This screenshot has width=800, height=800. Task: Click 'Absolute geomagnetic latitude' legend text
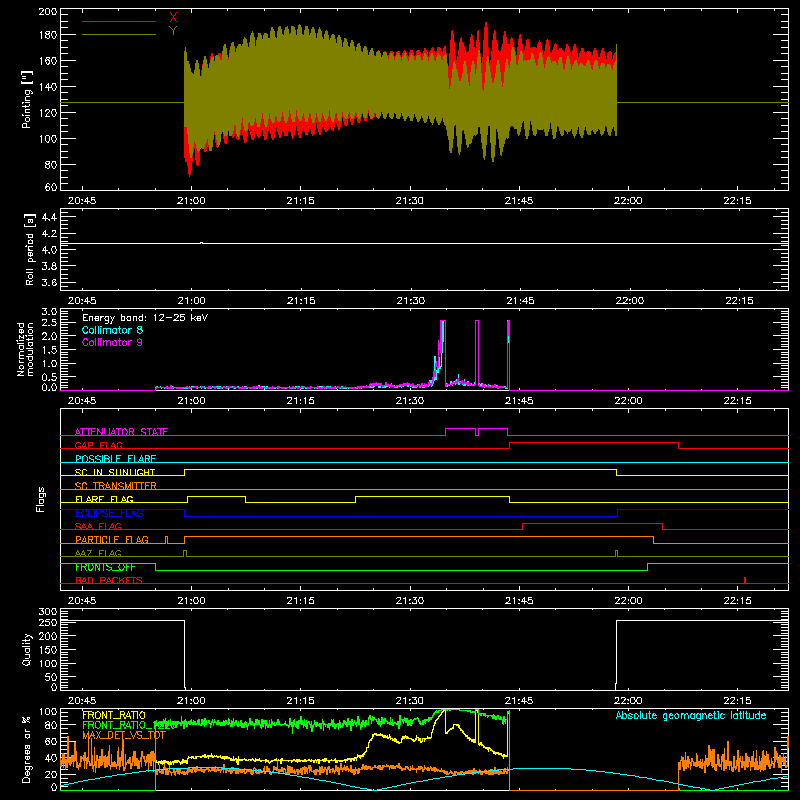(x=691, y=715)
